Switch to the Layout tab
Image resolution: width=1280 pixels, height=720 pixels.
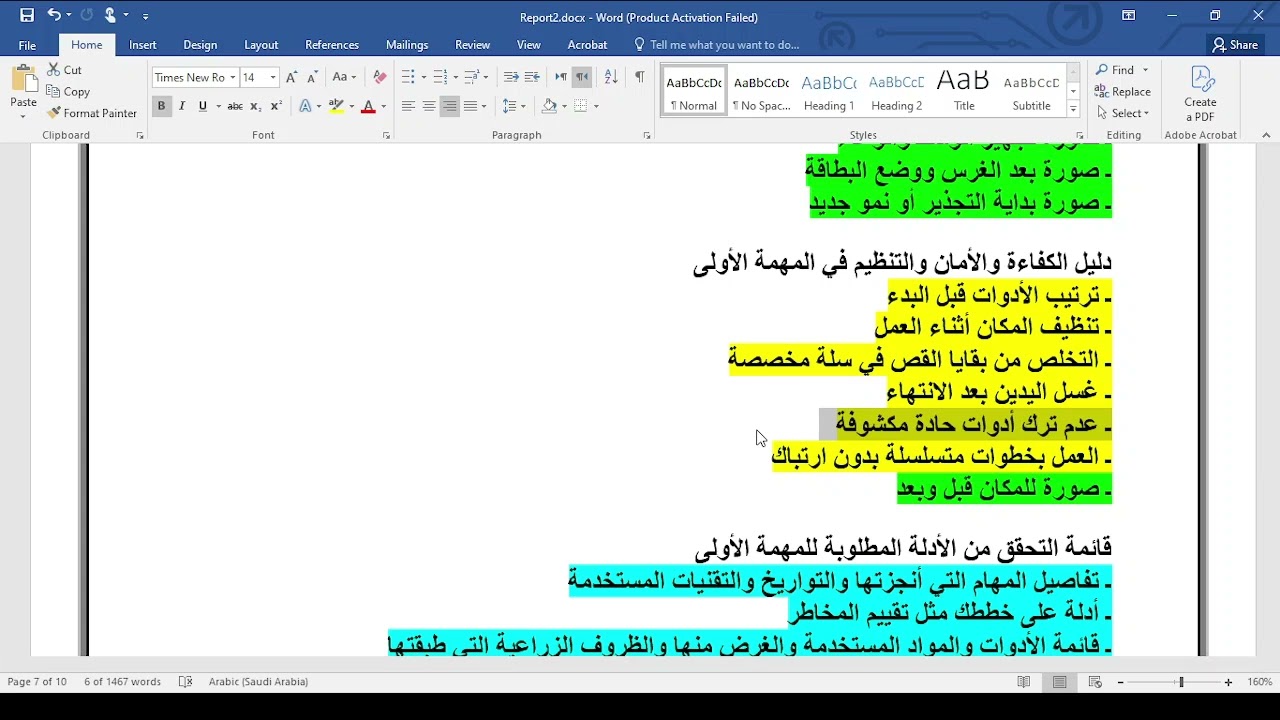[x=261, y=45]
